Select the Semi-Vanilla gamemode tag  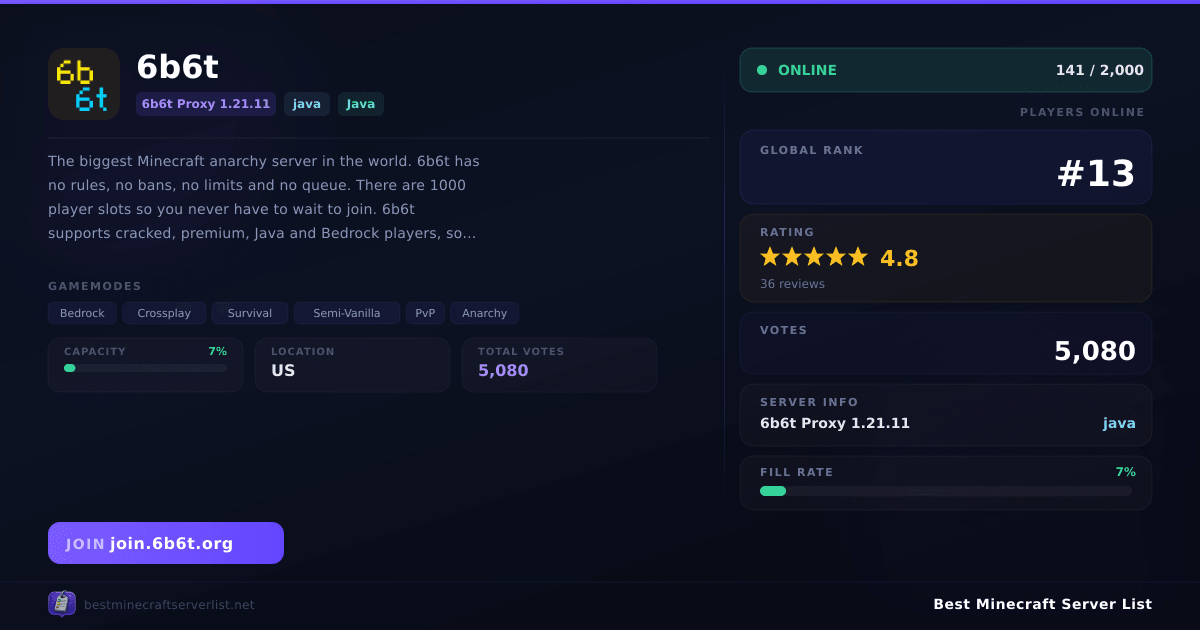coord(347,313)
